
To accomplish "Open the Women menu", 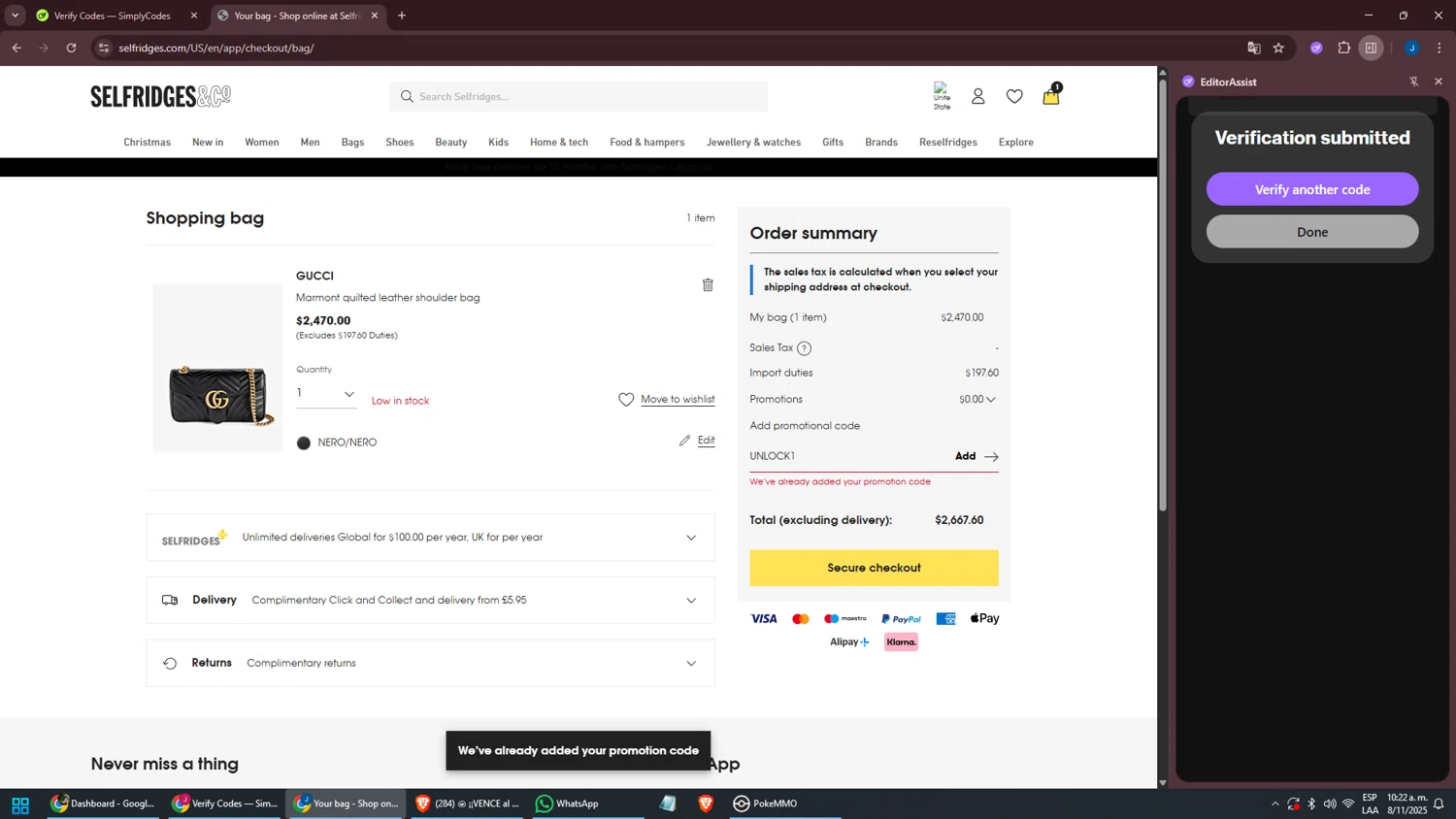I will 262,142.
